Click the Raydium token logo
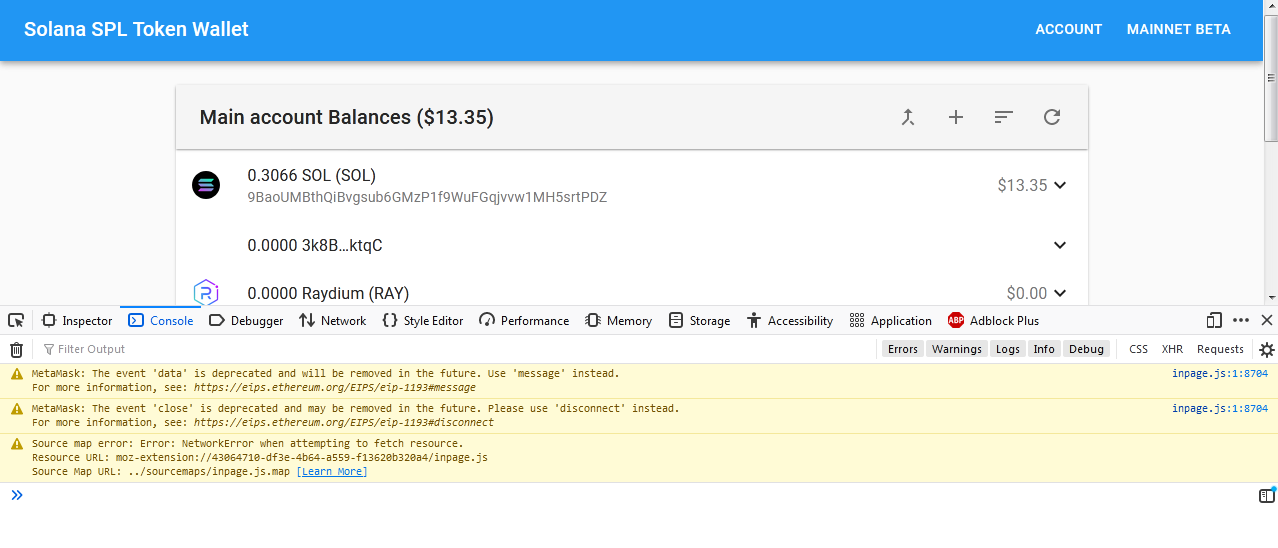The width and height of the screenshot is (1278, 548). pos(206,293)
